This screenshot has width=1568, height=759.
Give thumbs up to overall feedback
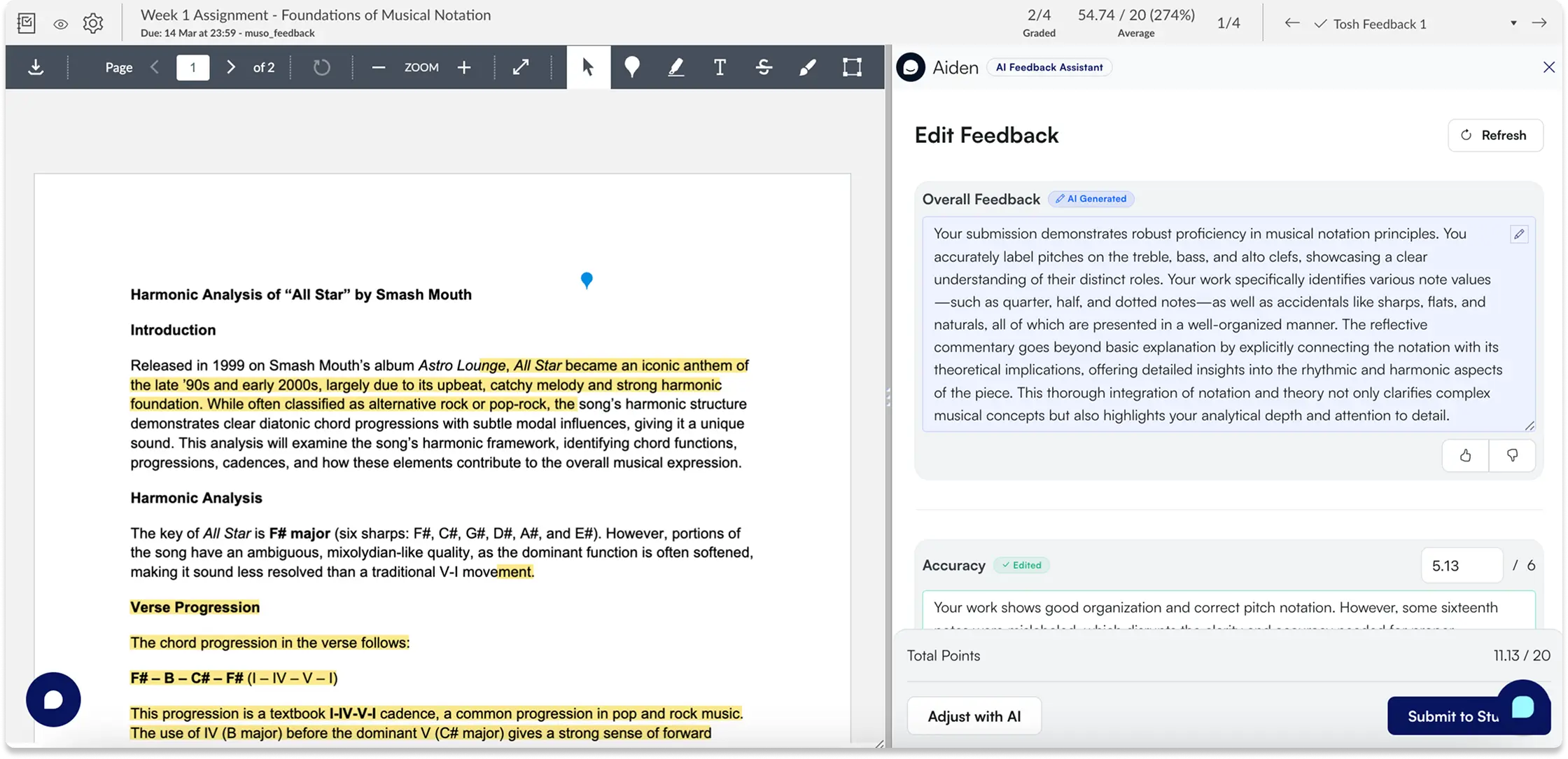(x=1465, y=456)
